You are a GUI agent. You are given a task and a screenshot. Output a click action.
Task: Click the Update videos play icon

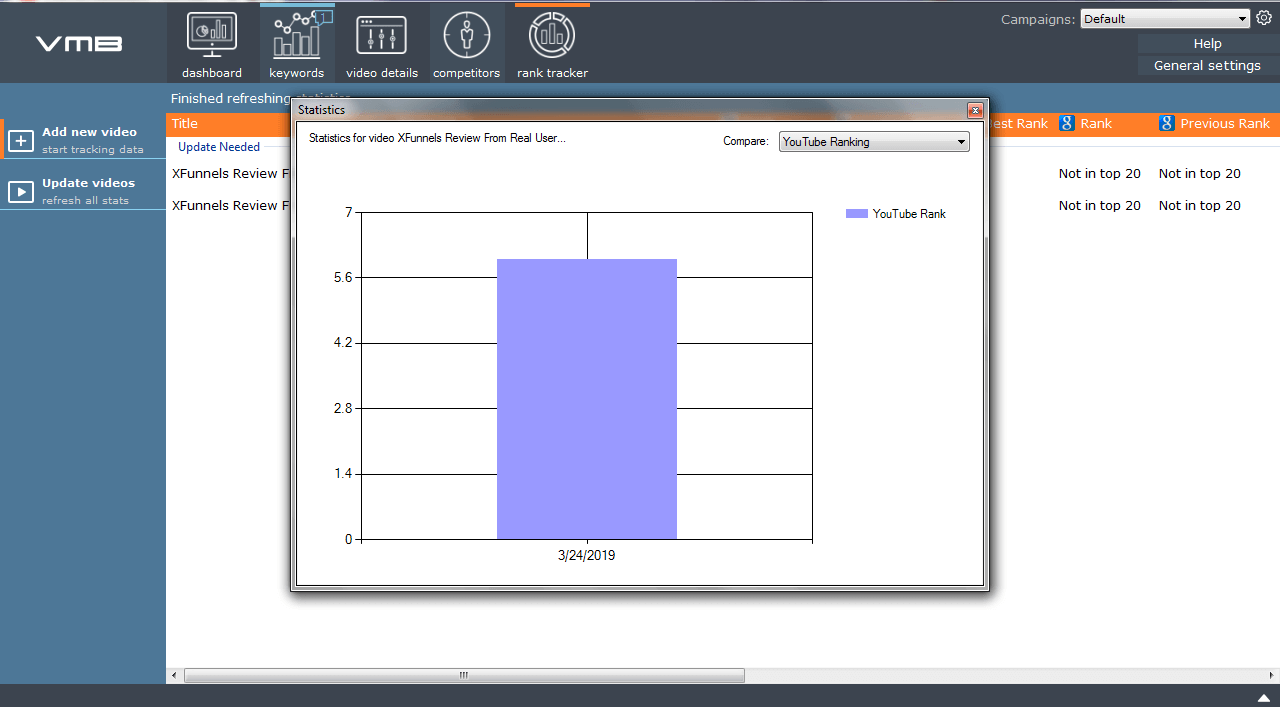[x=21, y=192]
